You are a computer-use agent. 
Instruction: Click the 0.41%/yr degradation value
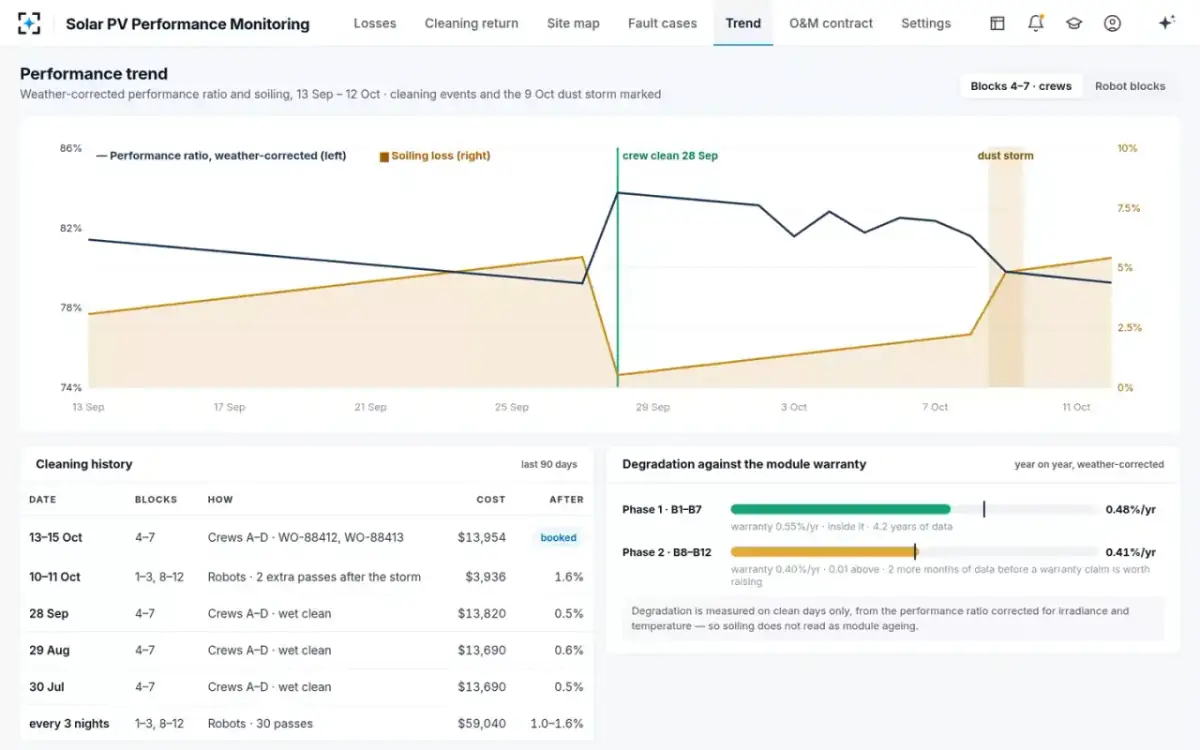1130,552
